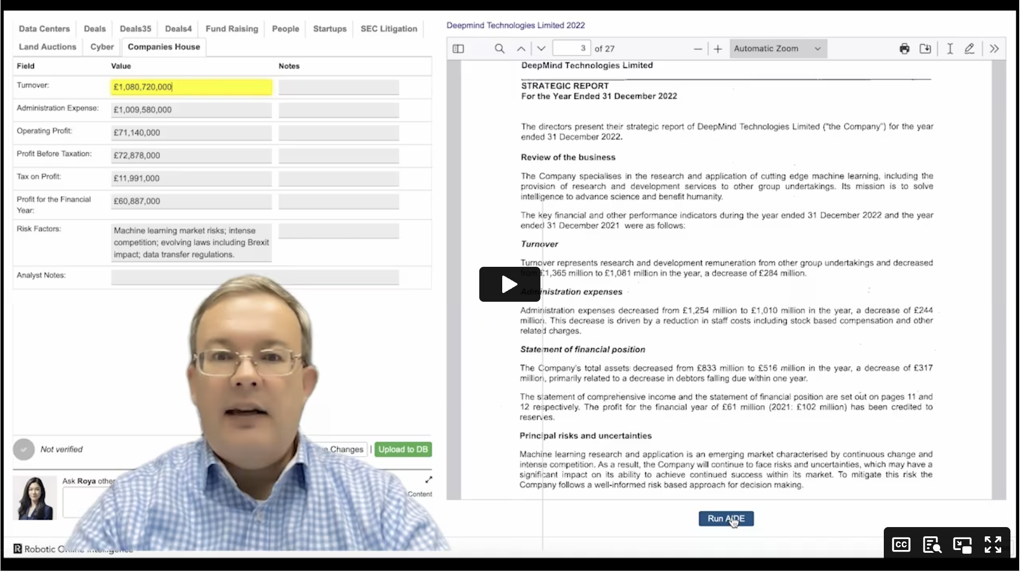Viewport: 1023px width, 574px height.
Task: Click the Profit Before Taxation value field
Action: (192, 156)
